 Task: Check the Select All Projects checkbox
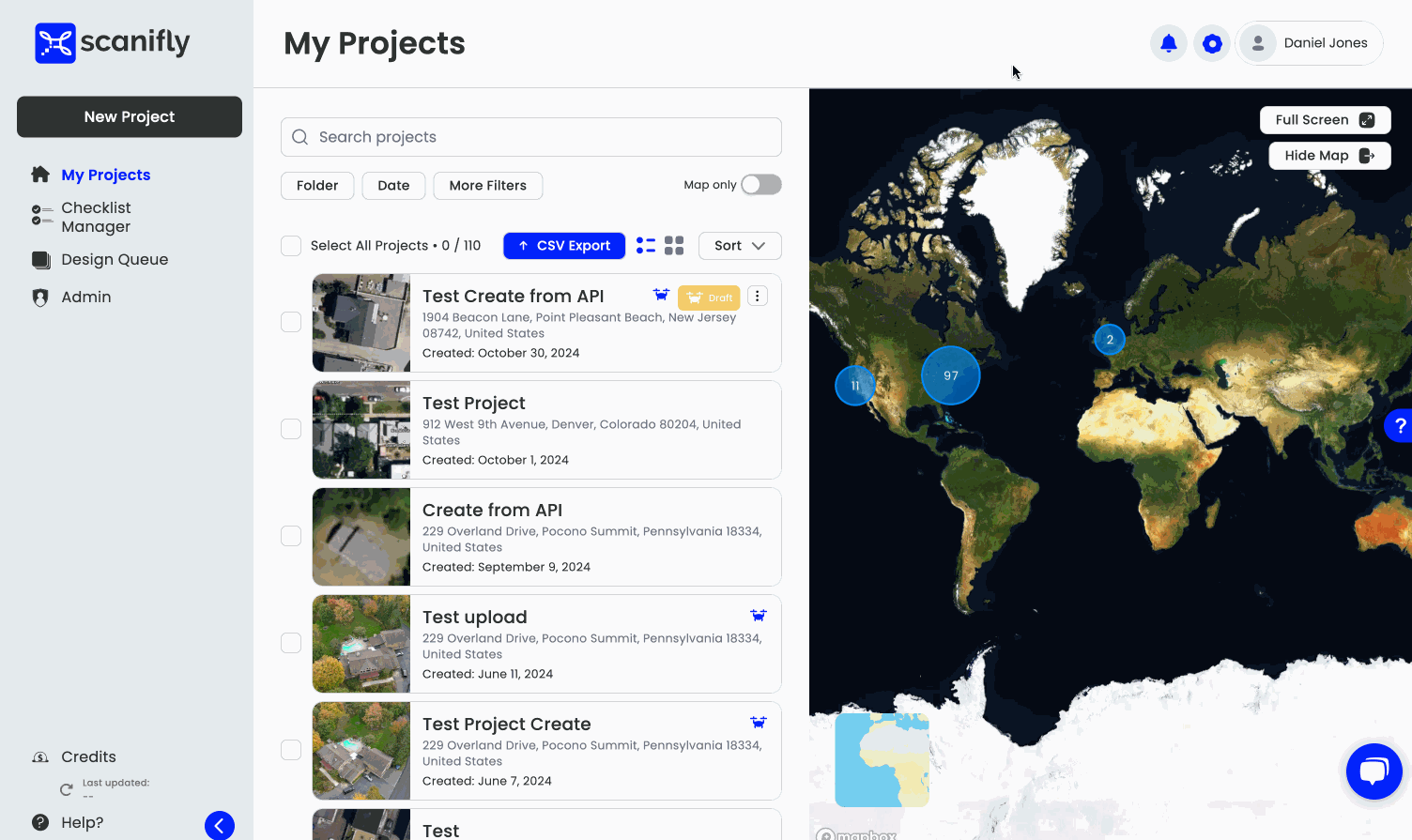[x=291, y=246]
